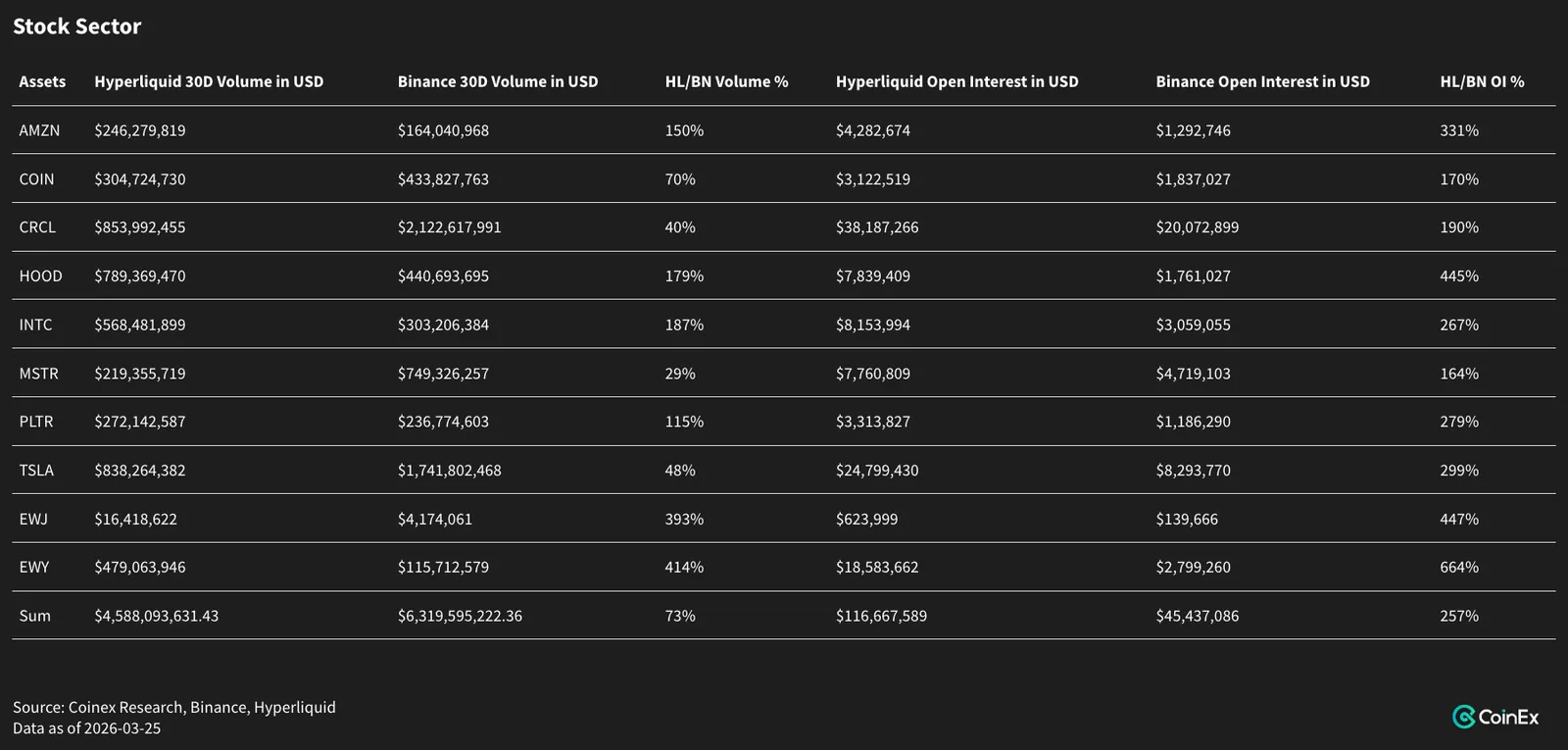Select the EWY asset ticker
Viewport: 1568px width, 750px height.
pyautogui.click(x=33, y=568)
